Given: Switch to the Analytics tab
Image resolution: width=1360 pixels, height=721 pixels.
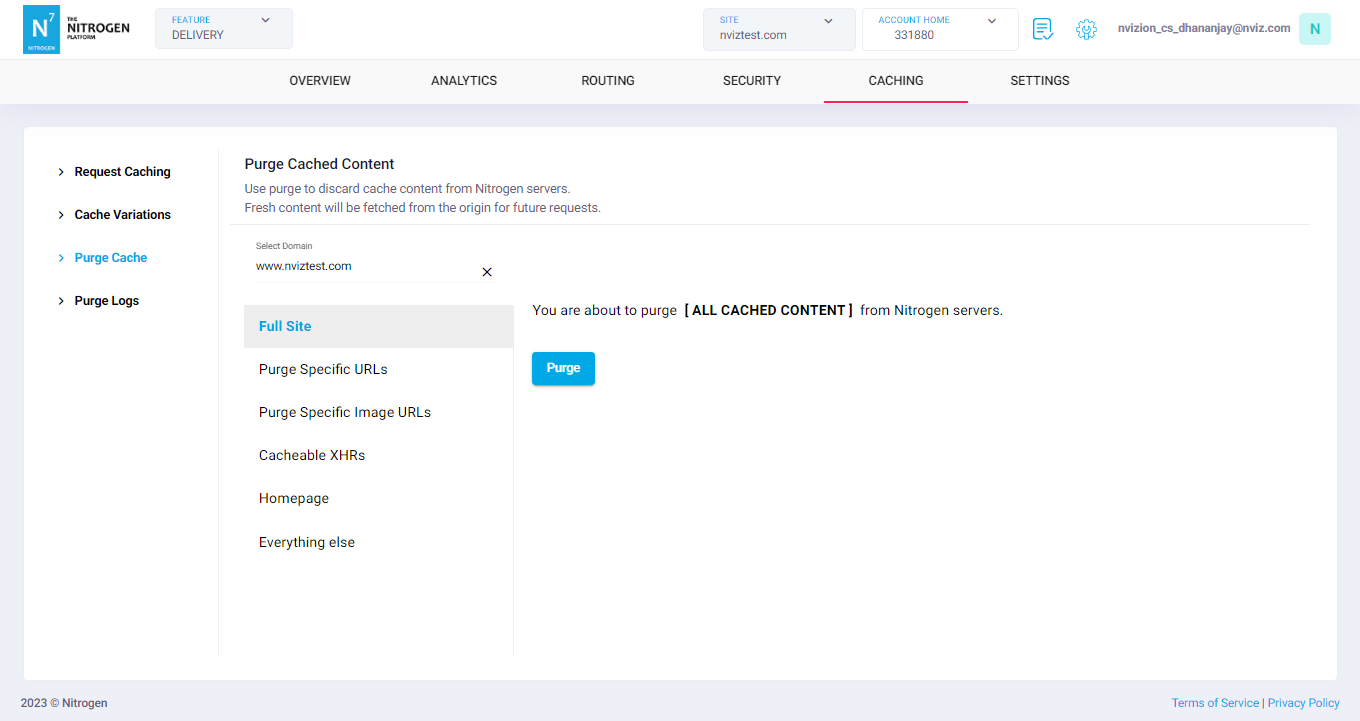Looking at the screenshot, I should click(464, 81).
